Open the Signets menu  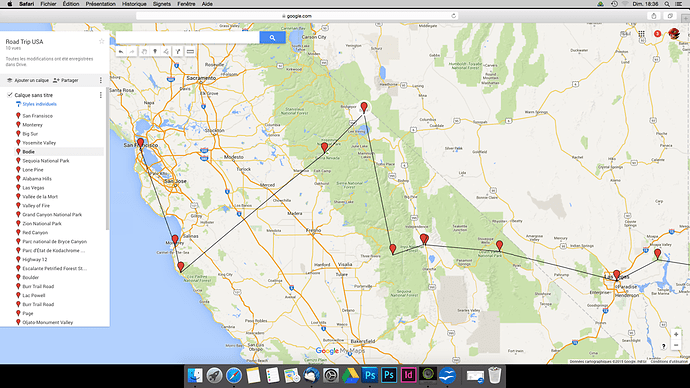(x=161, y=4)
